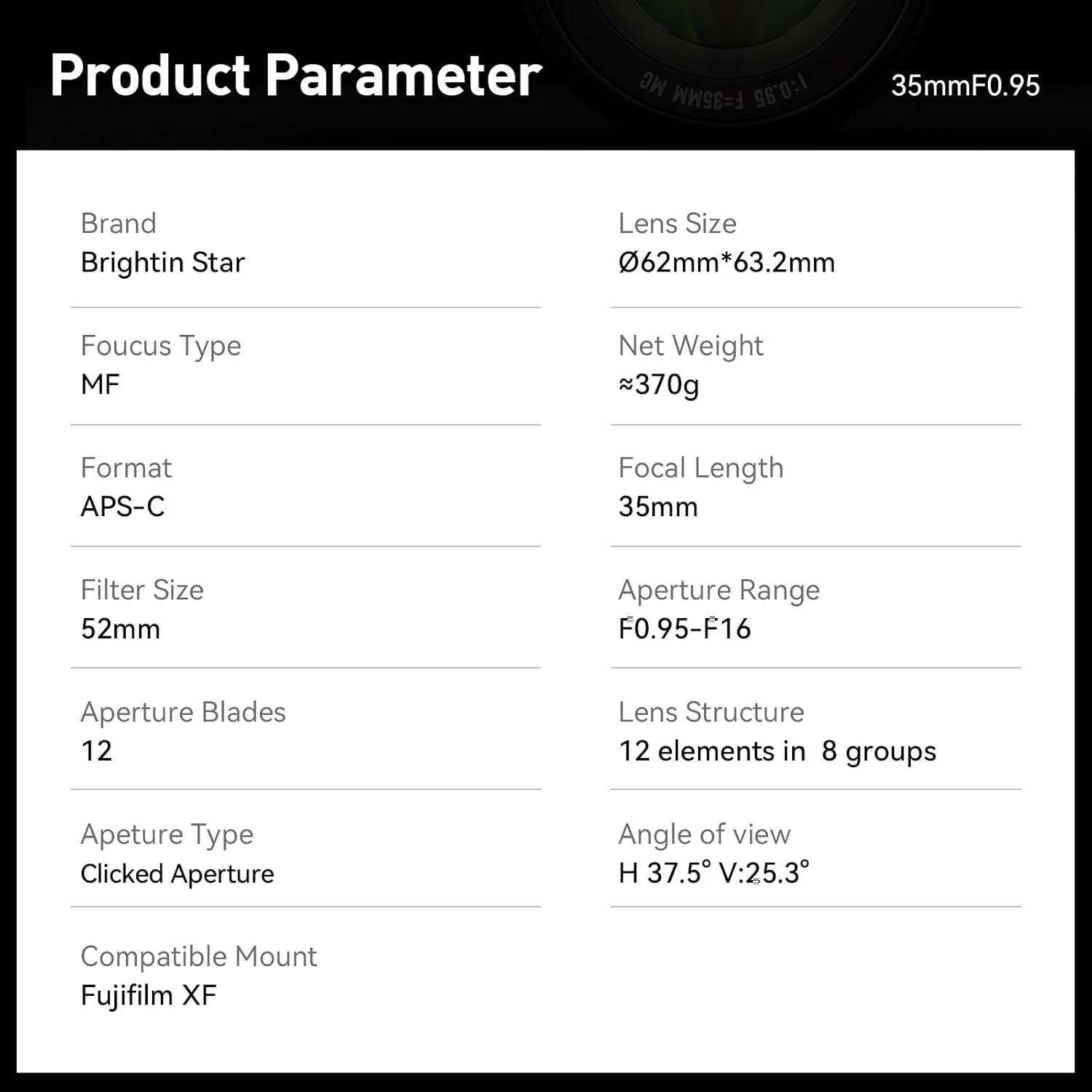Select the "MF" focus type value
Viewport: 1092px width, 1092px height.
tap(100, 384)
